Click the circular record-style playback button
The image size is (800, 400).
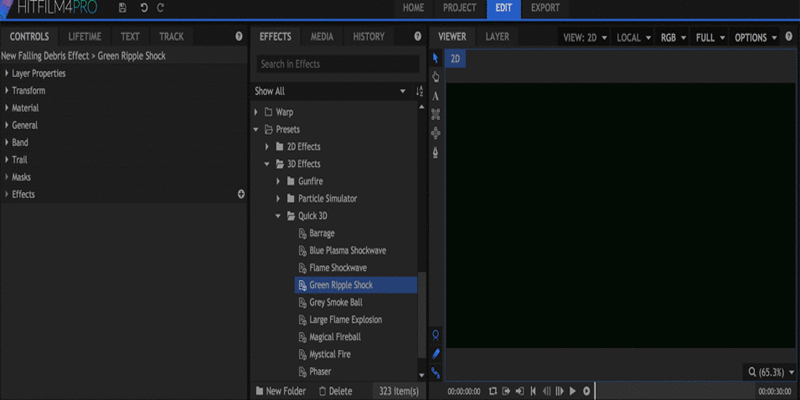(586, 391)
